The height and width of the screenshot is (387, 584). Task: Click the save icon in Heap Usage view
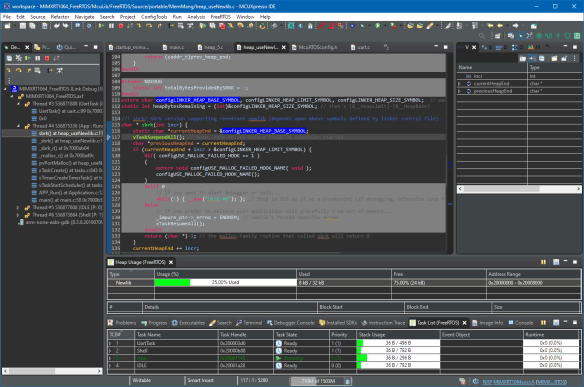click(556, 262)
